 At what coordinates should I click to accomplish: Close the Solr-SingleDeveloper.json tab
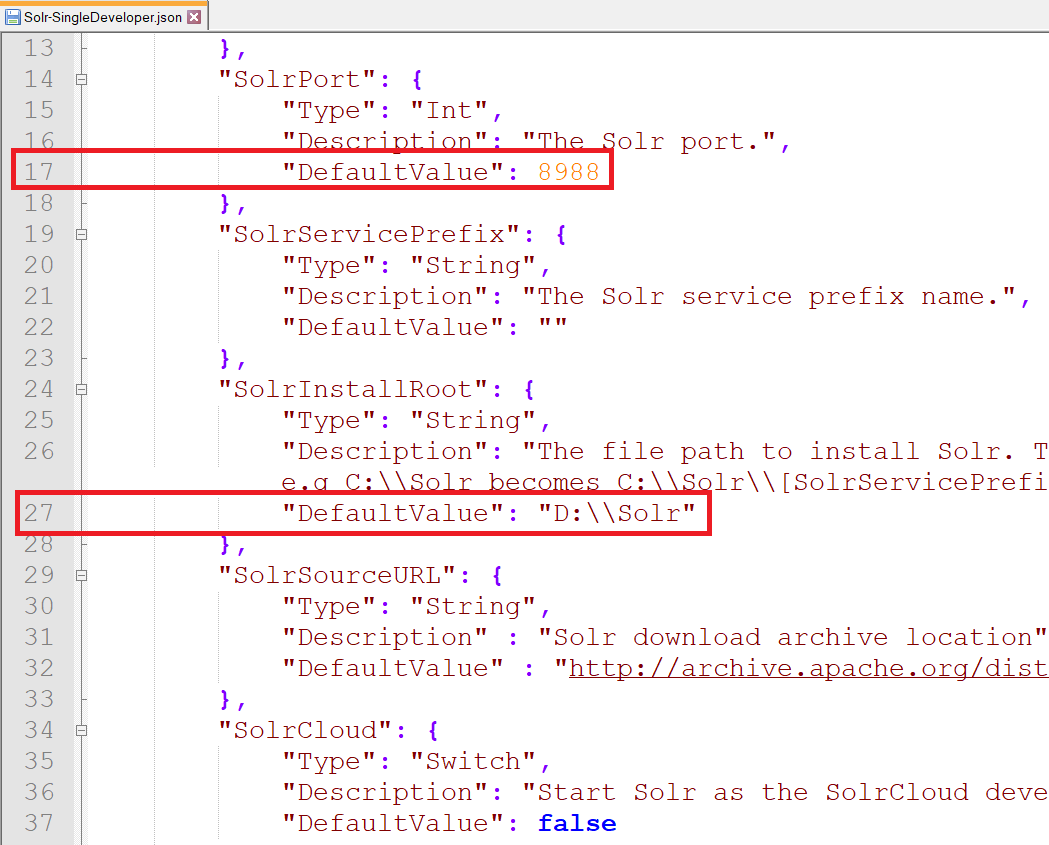click(x=194, y=17)
